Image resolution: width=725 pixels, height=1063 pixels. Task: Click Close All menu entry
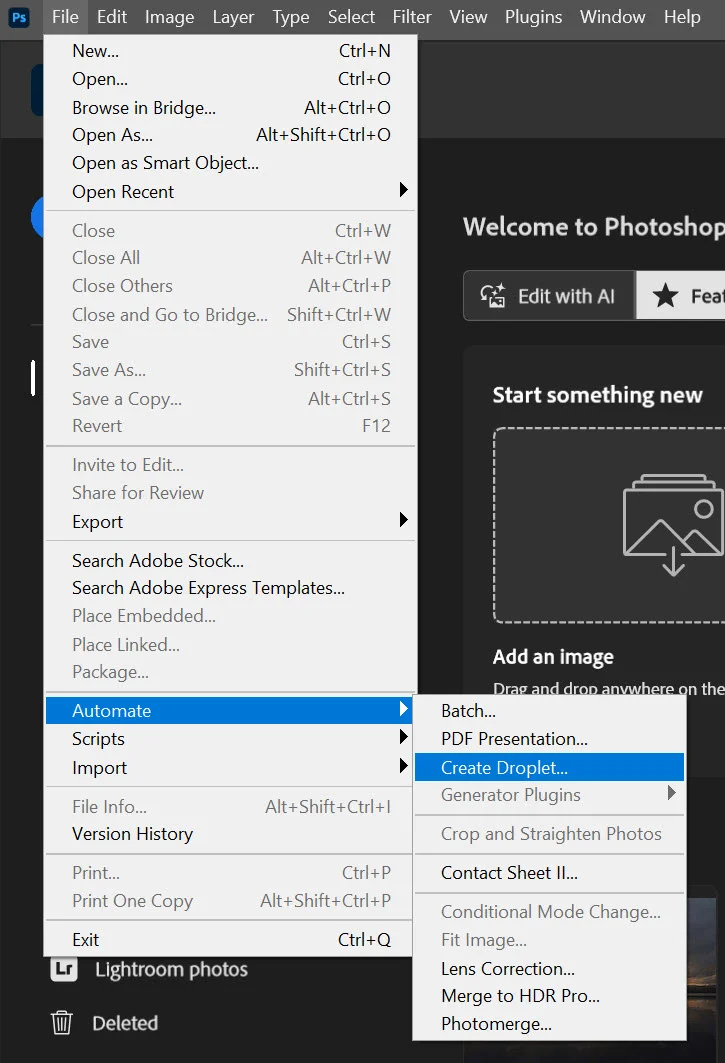231,258
